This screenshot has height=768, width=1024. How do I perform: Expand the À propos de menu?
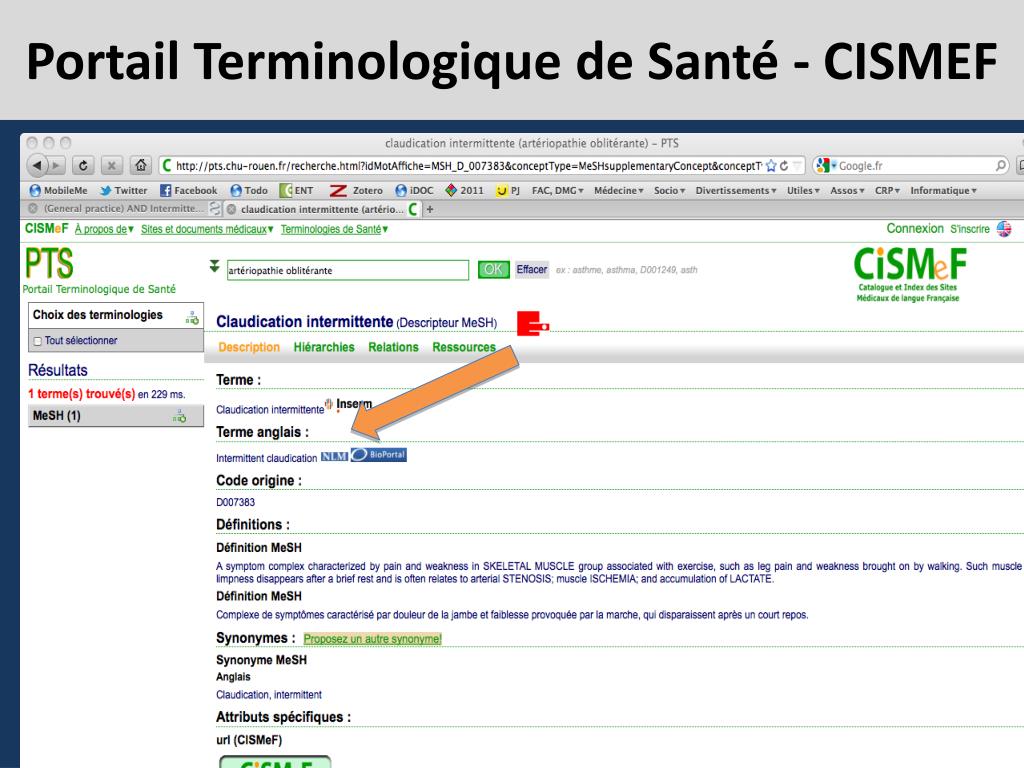click(x=104, y=229)
